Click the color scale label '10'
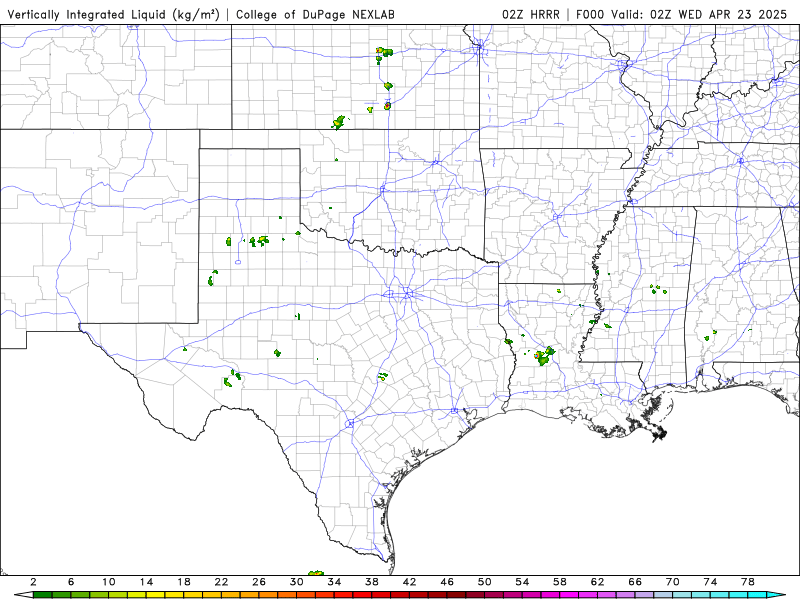The width and height of the screenshot is (800, 600). pyautogui.click(x=109, y=582)
